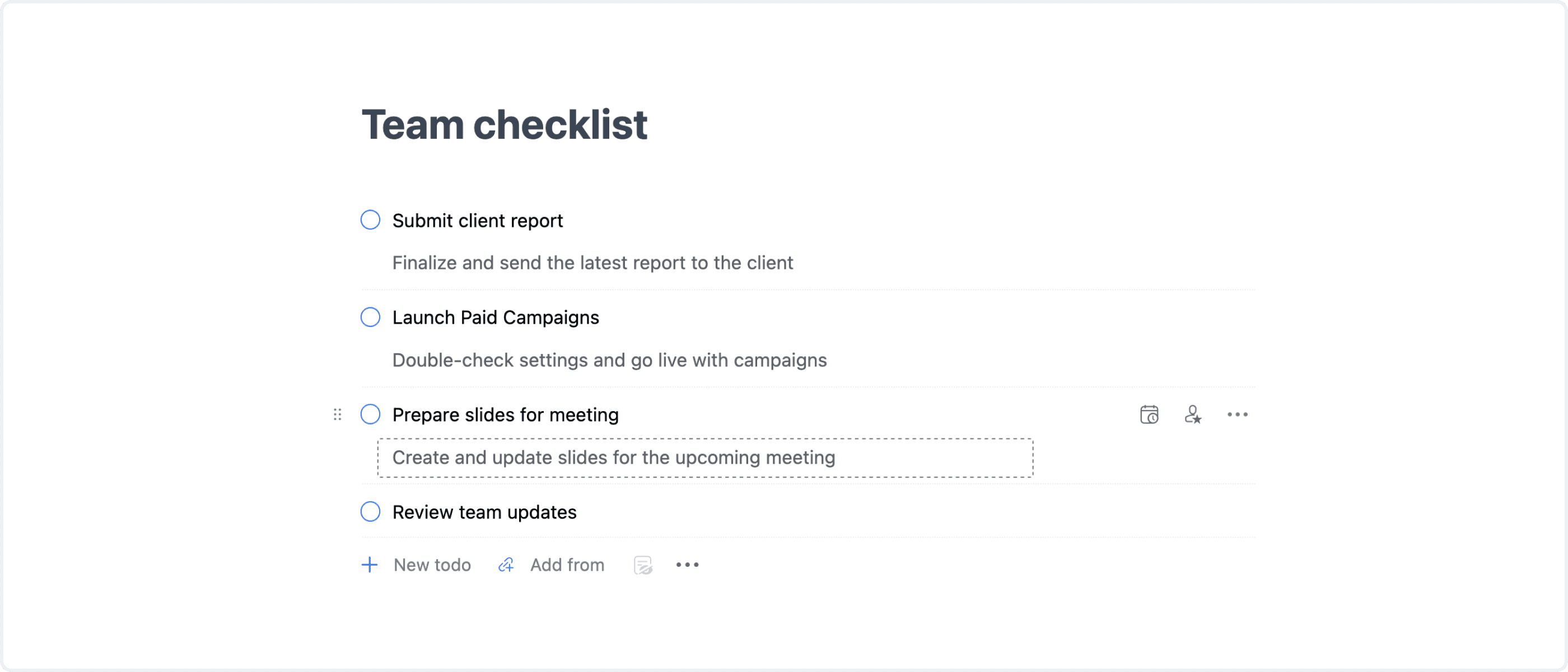This screenshot has width=1568, height=672.
Task: Toggle the hide-descriptions notes icon
Action: pyautogui.click(x=644, y=565)
